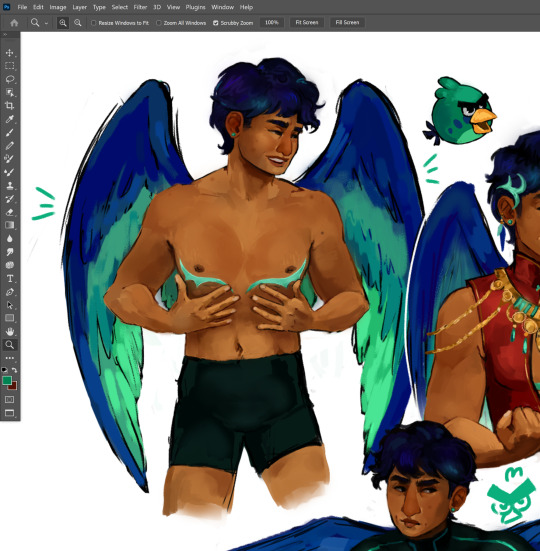Change the screen mode

(9, 413)
